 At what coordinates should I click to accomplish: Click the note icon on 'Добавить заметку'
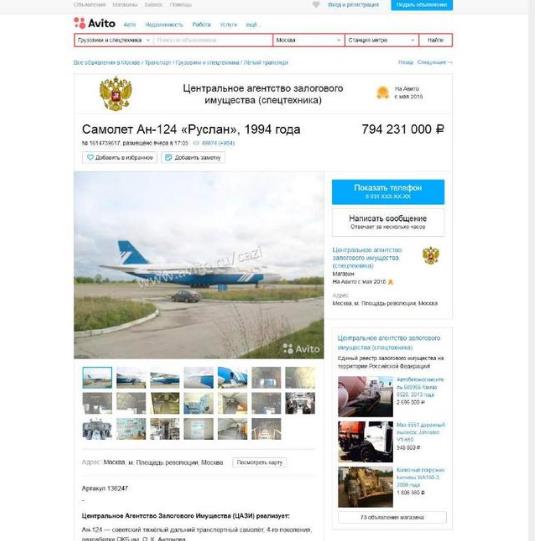click(x=169, y=158)
